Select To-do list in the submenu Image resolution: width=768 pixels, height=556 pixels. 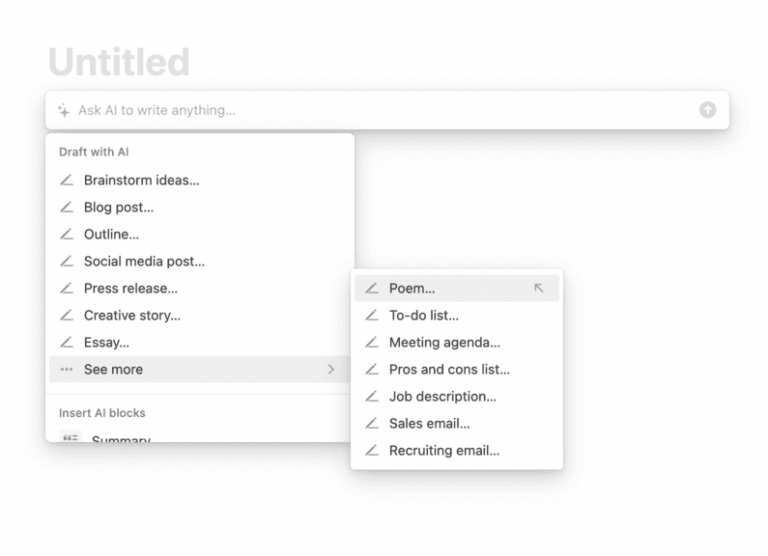424,315
